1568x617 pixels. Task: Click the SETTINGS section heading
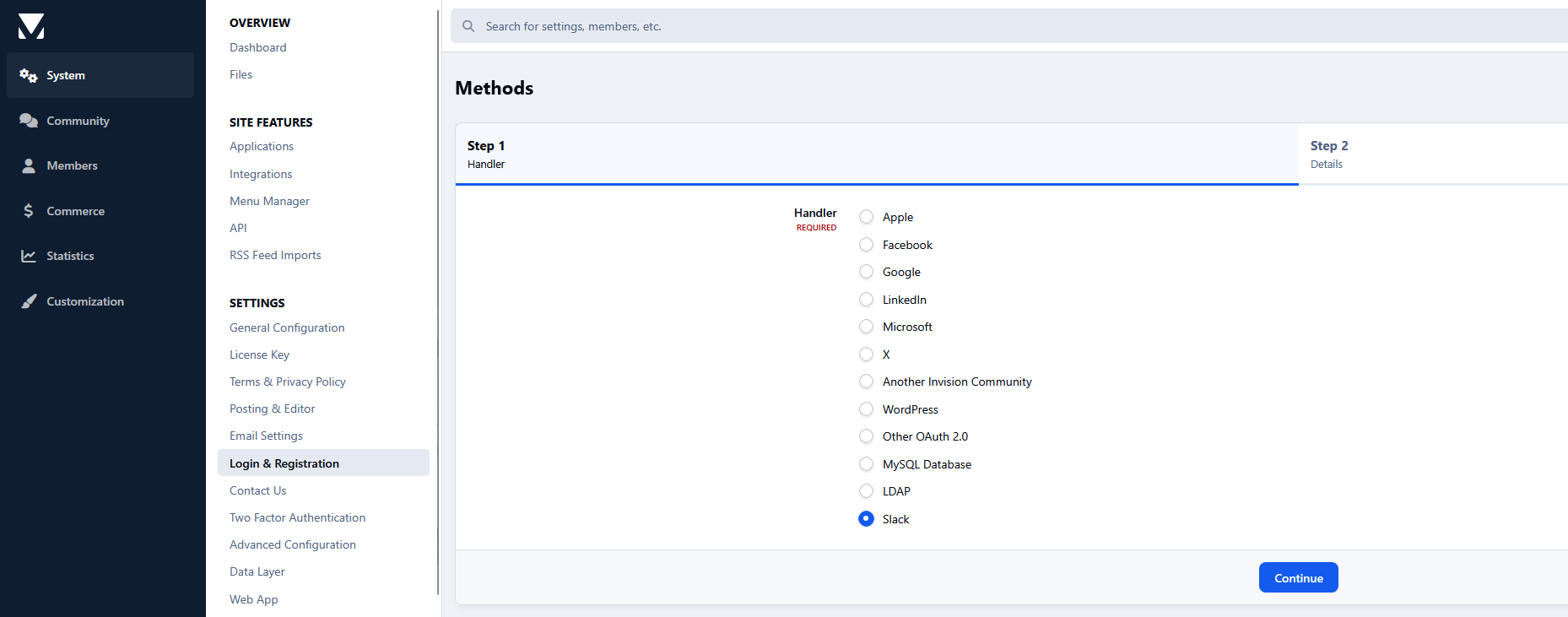click(257, 303)
